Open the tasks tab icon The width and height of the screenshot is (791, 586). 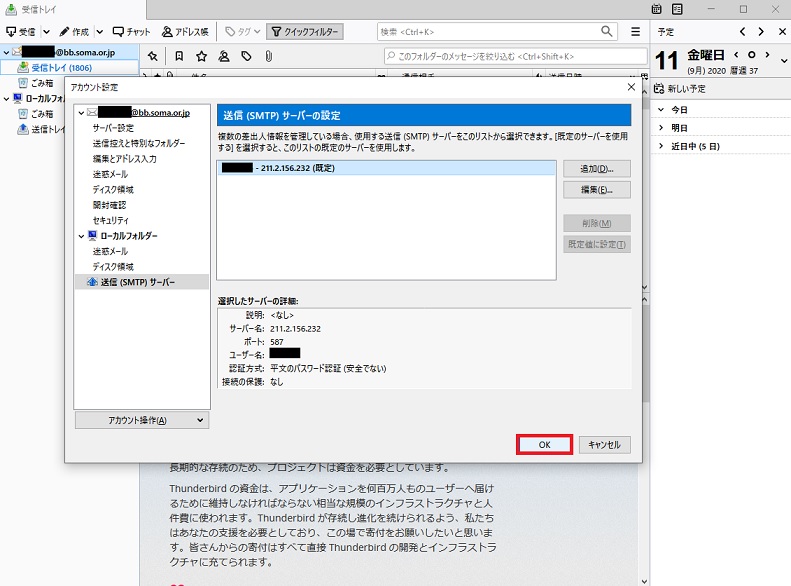[x=677, y=9]
